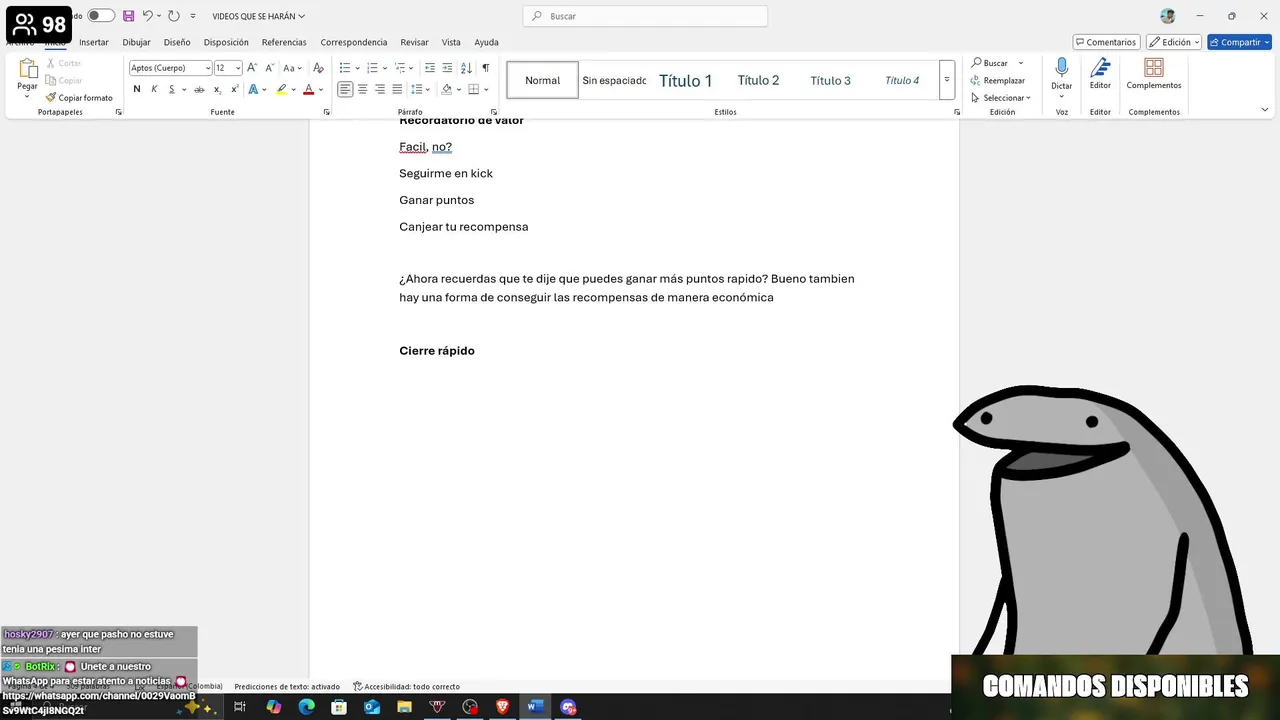
Task: Open the Vista tab
Action: pos(451,42)
